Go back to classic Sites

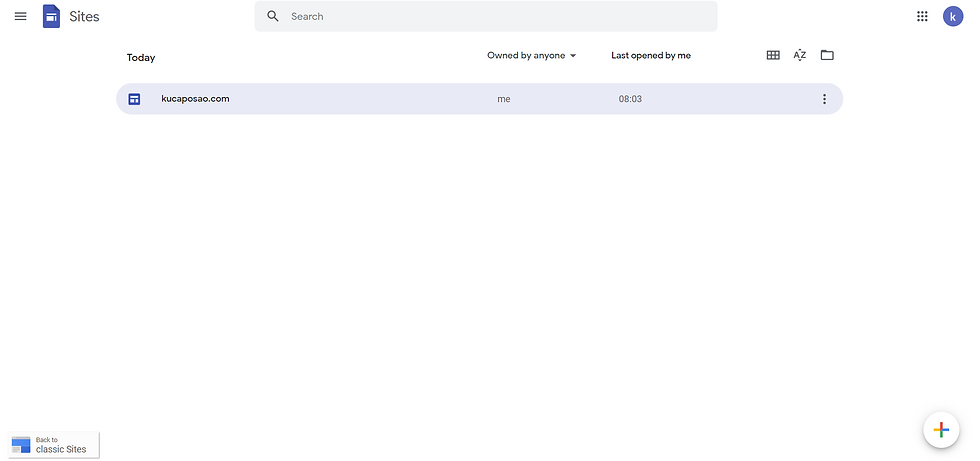(54, 445)
